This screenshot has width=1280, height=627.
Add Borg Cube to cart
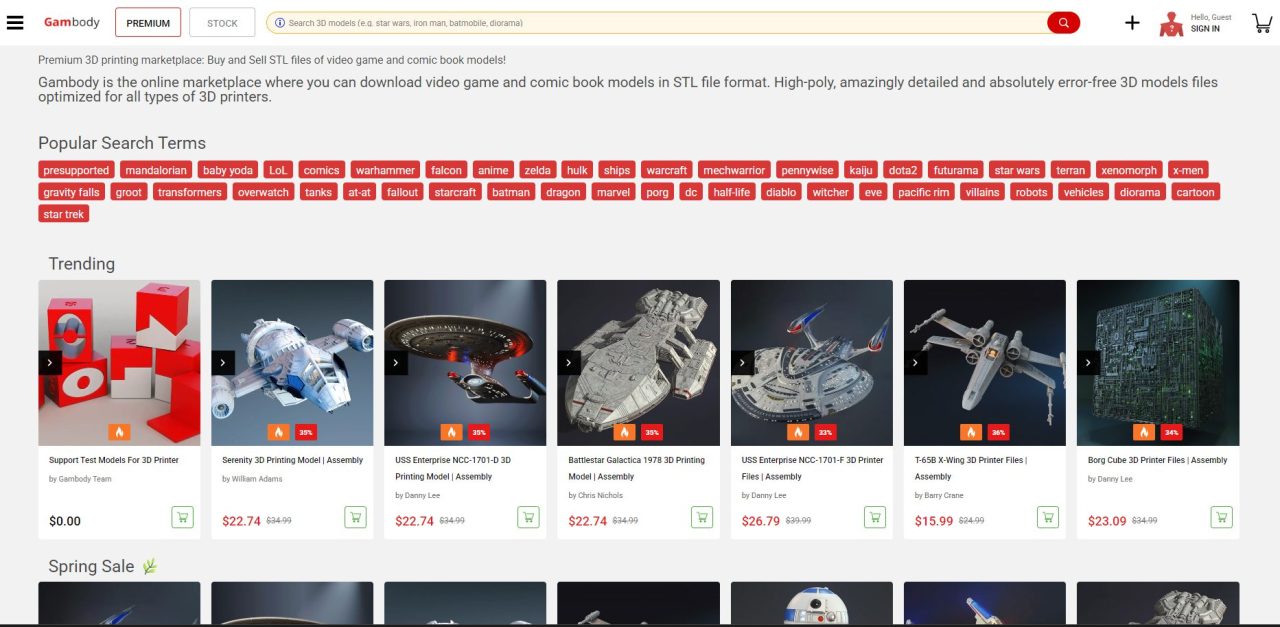1221,517
